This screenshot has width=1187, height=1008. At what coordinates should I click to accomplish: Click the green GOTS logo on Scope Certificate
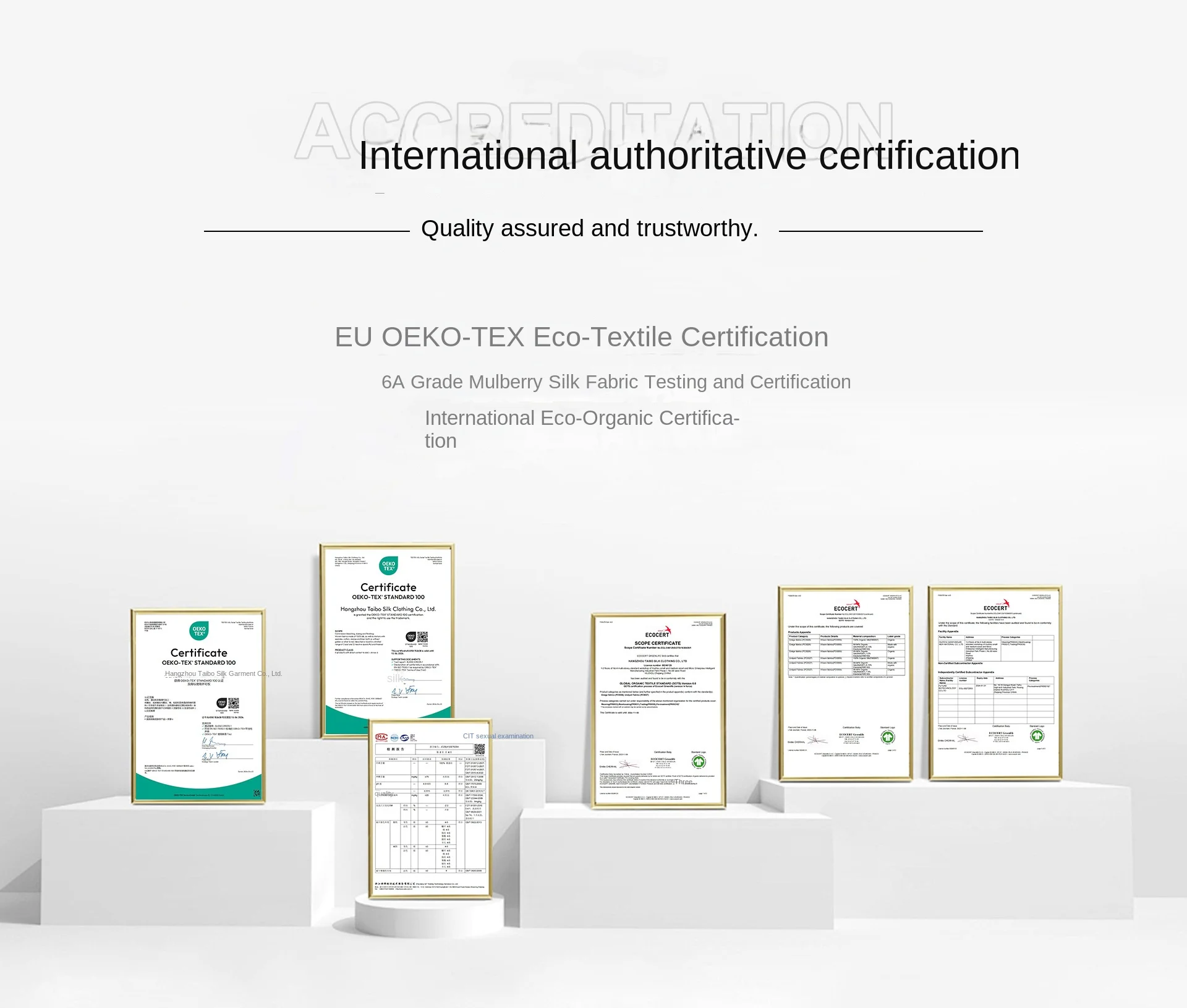pos(699,762)
